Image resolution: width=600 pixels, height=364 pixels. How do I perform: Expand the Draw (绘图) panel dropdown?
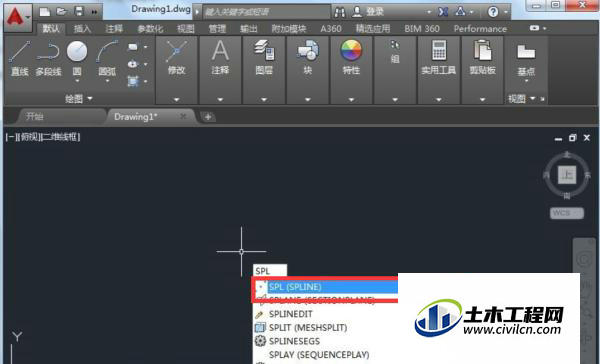pos(79,99)
